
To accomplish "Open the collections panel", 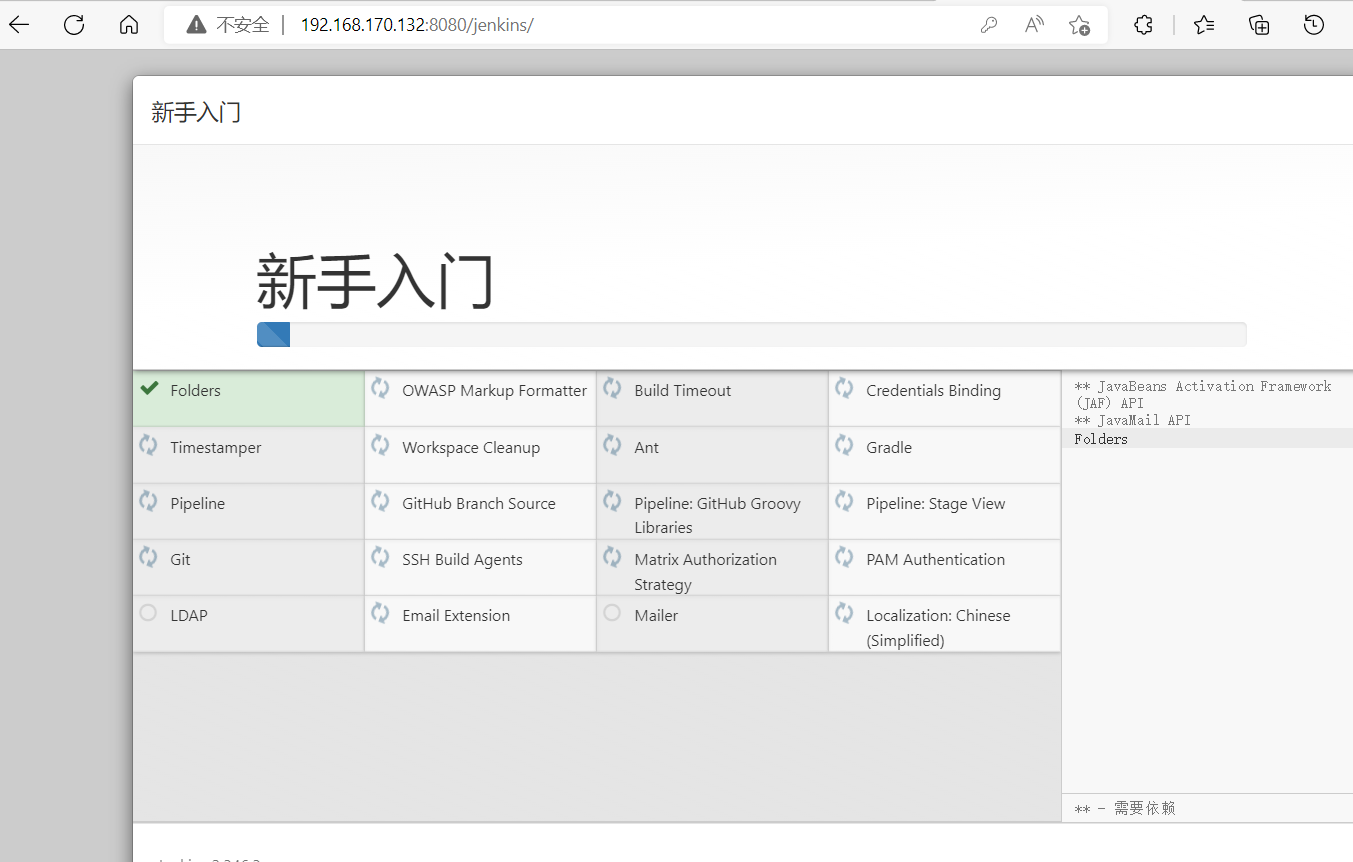I will pos(1259,25).
